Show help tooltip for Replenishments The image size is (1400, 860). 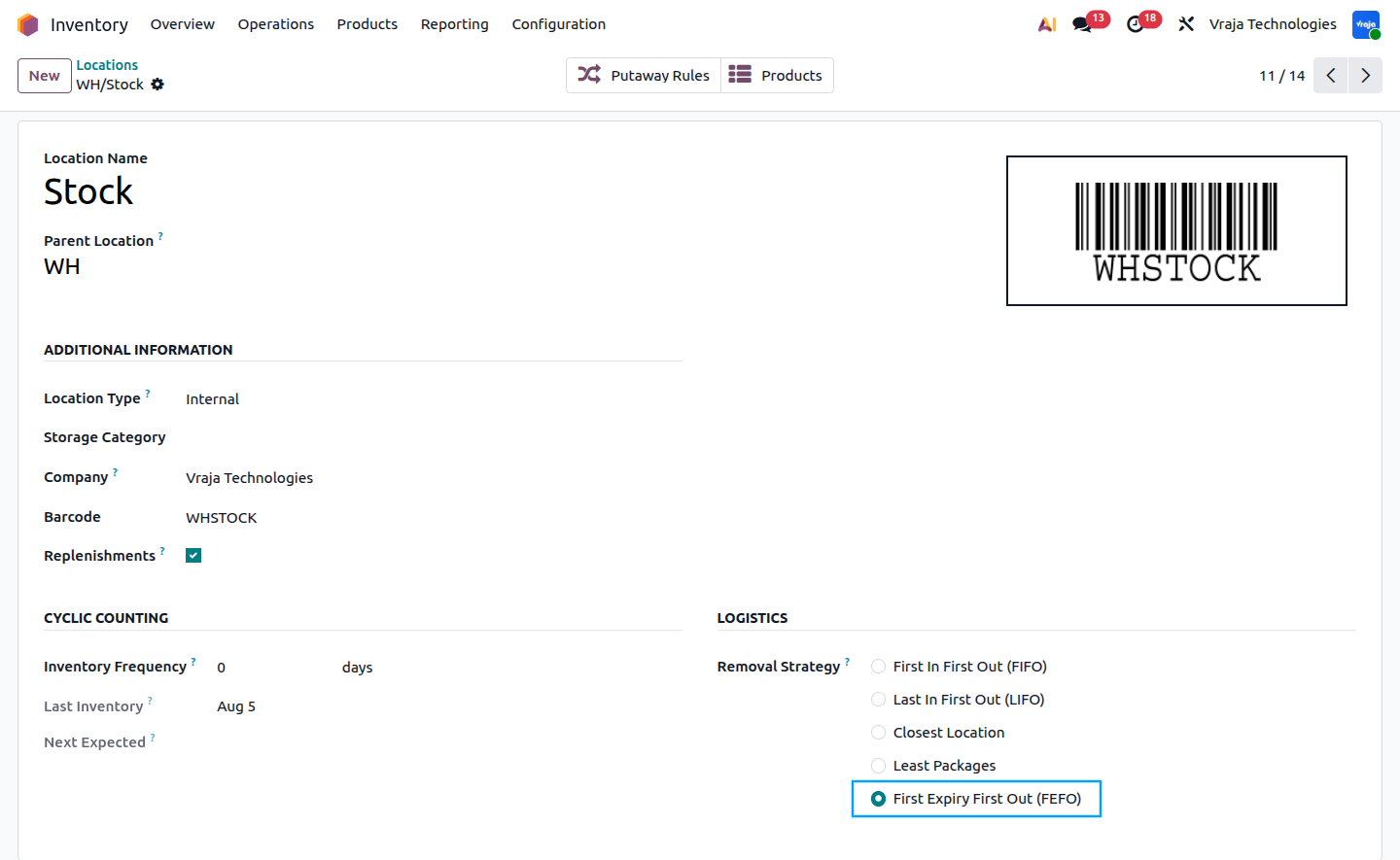(162, 551)
